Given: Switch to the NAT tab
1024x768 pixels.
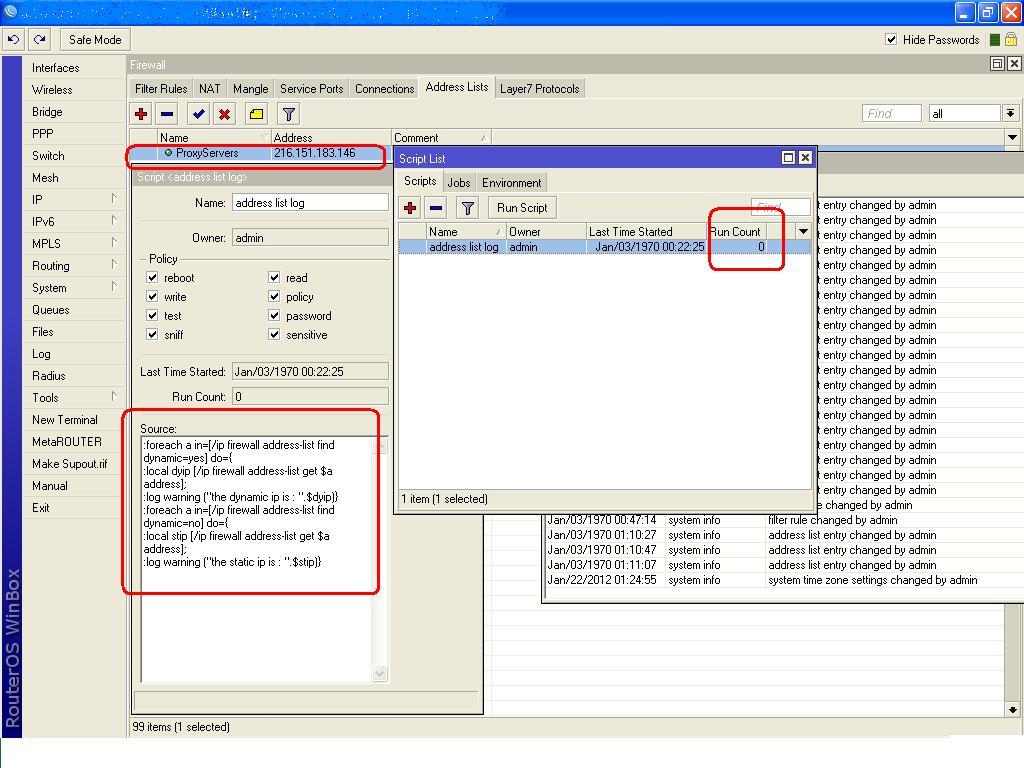Looking at the screenshot, I should [210, 89].
